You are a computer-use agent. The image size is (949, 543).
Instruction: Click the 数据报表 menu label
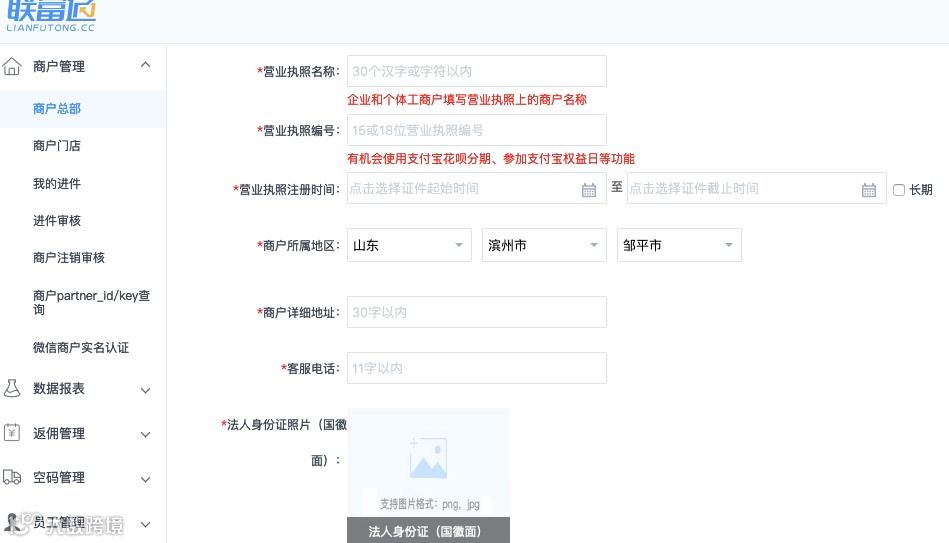tap(59, 388)
